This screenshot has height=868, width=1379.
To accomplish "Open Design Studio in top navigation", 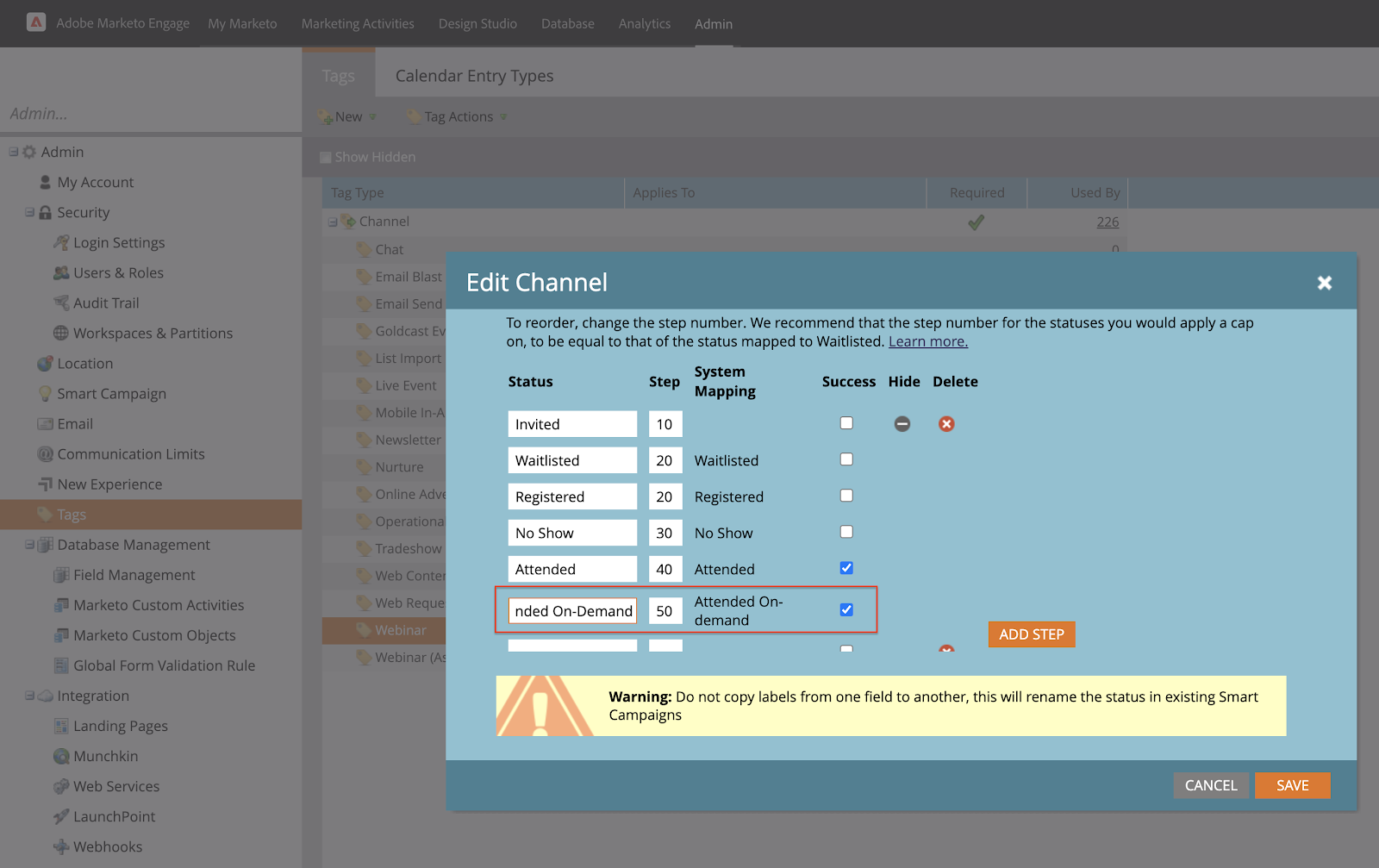I will [477, 23].
